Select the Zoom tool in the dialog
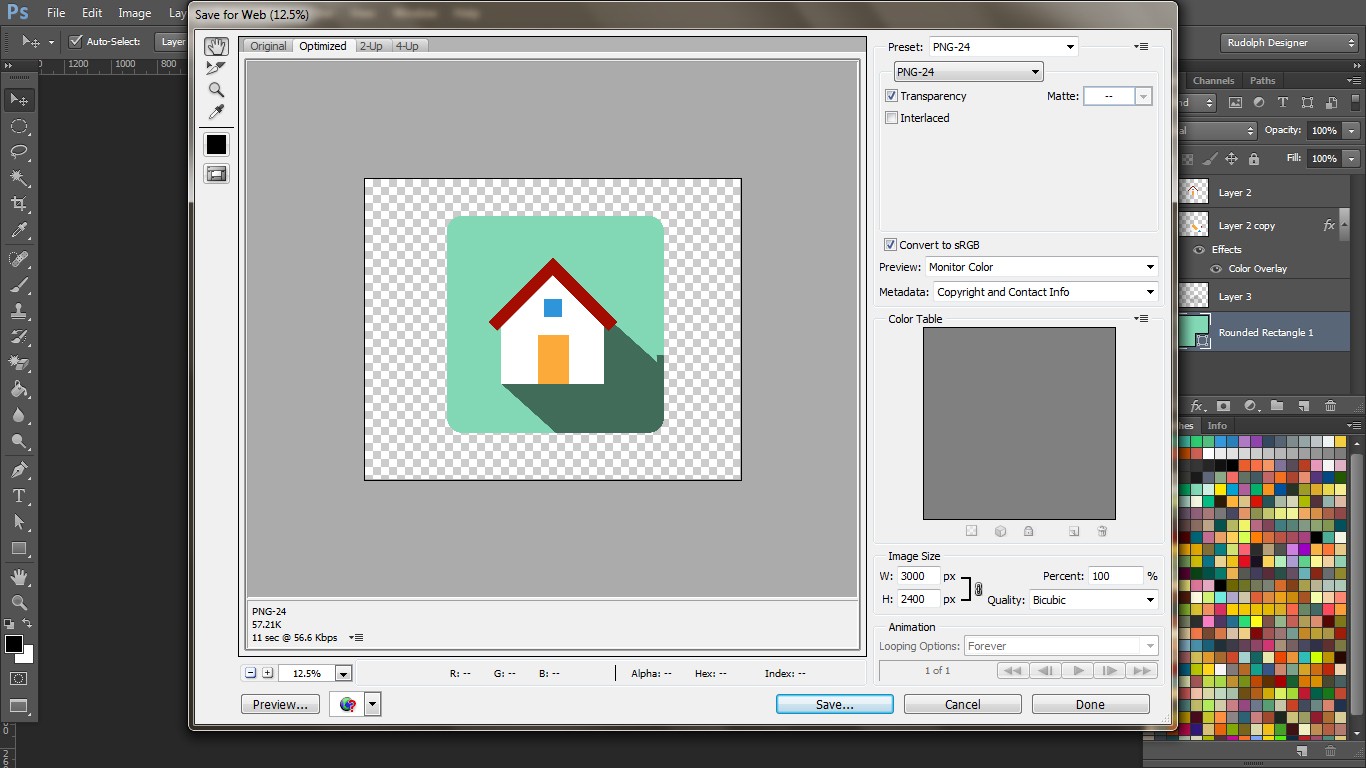 pyautogui.click(x=216, y=90)
